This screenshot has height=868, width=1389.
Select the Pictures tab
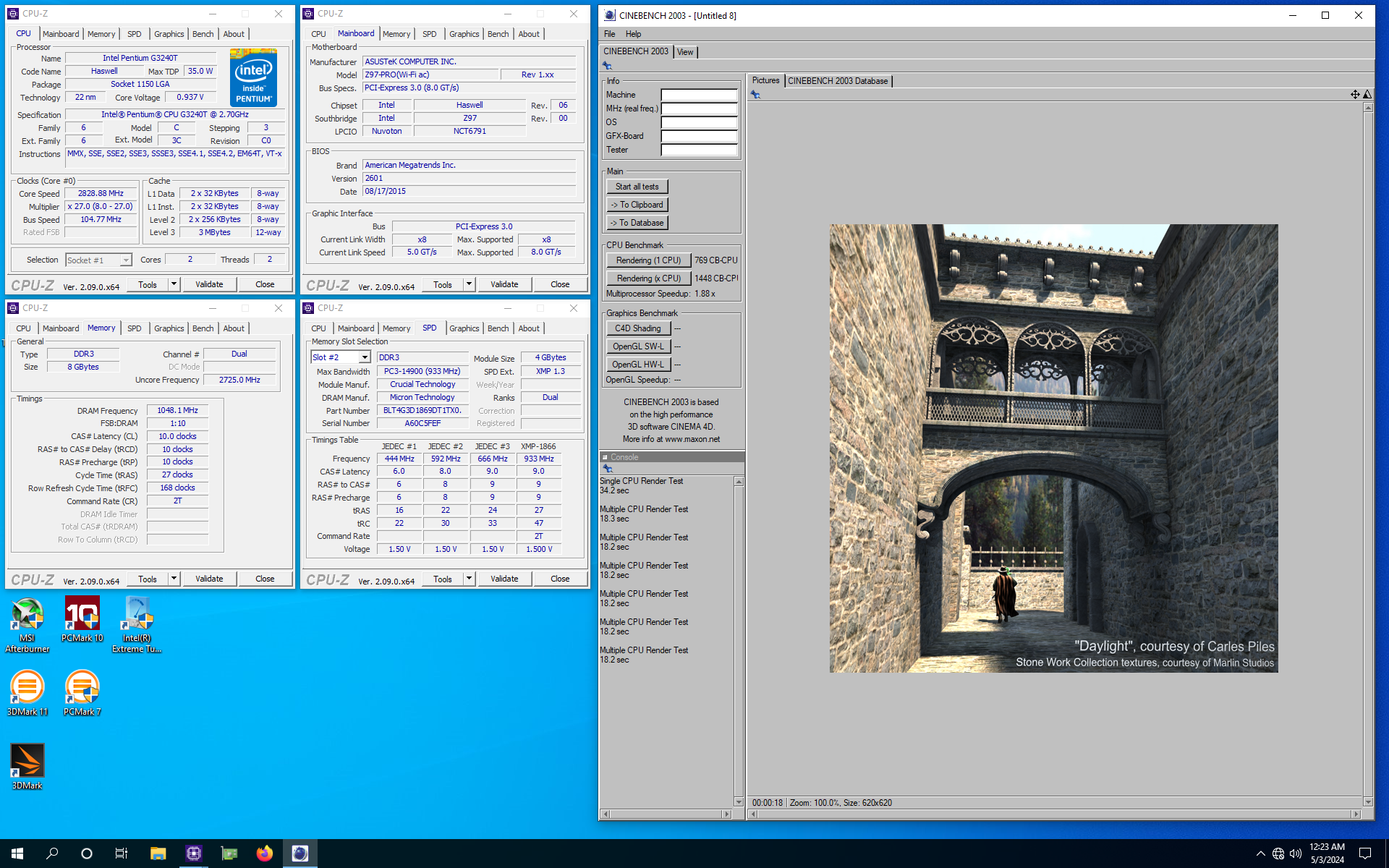(x=765, y=80)
